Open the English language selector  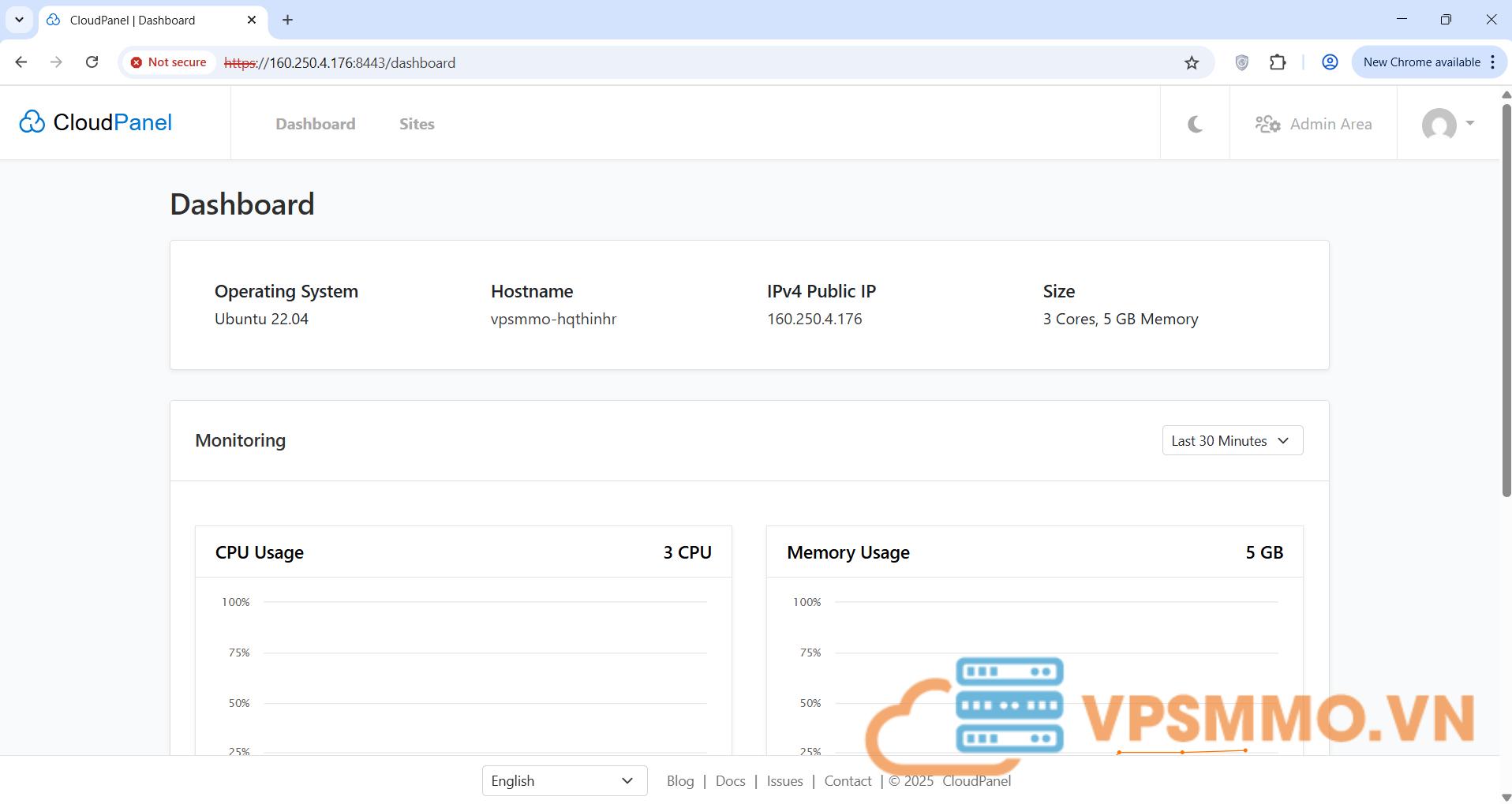[x=564, y=780]
